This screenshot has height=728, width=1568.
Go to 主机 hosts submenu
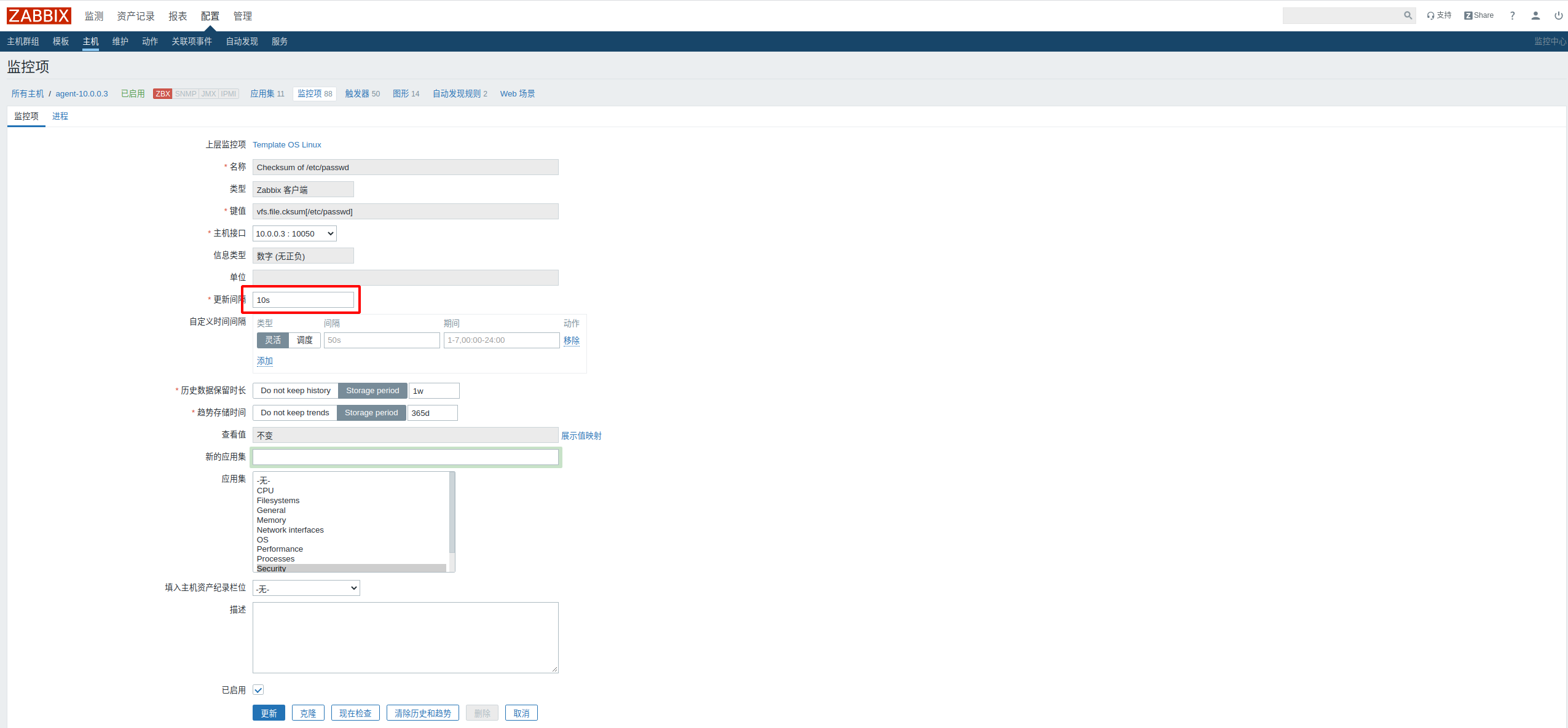point(91,41)
